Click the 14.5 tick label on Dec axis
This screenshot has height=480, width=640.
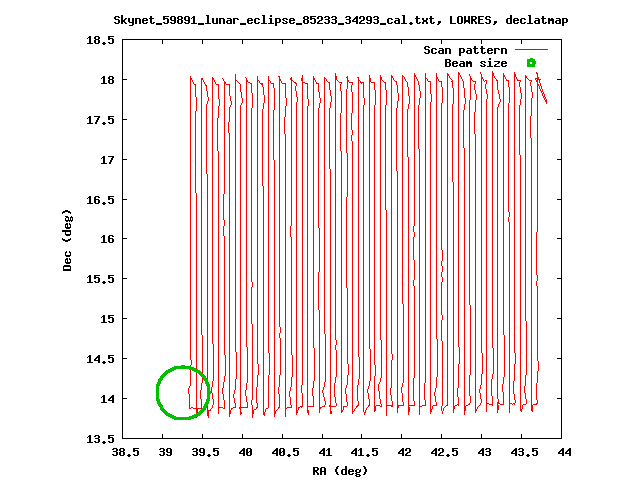[100, 359]
